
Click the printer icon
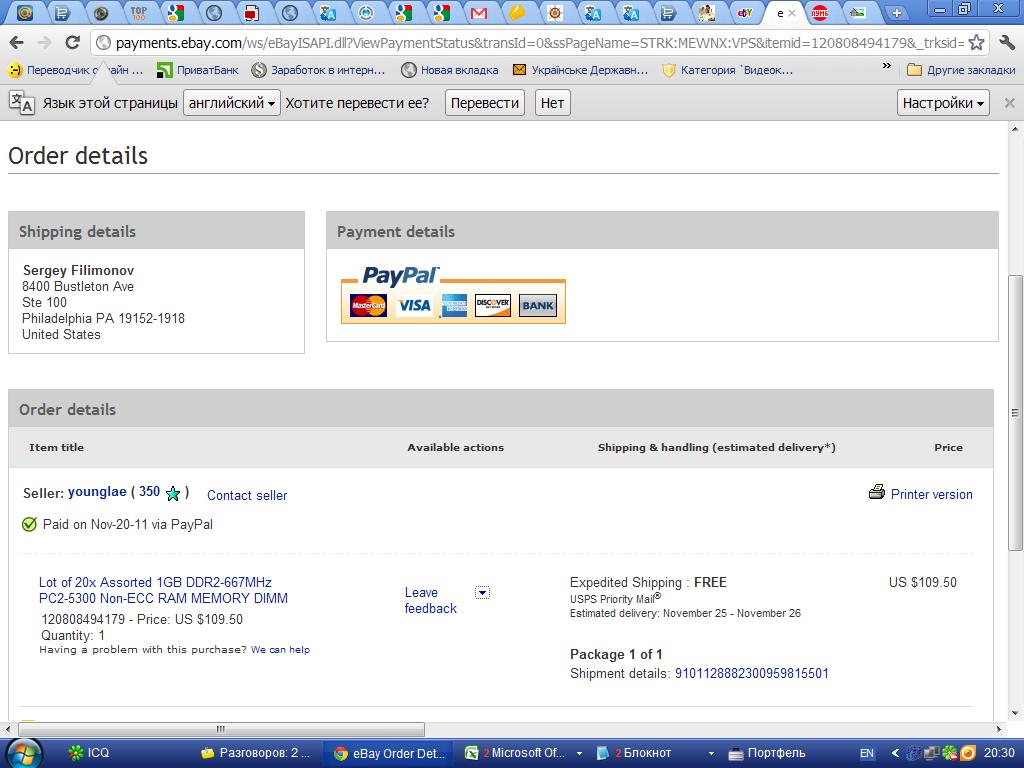[x=876, y=492]
